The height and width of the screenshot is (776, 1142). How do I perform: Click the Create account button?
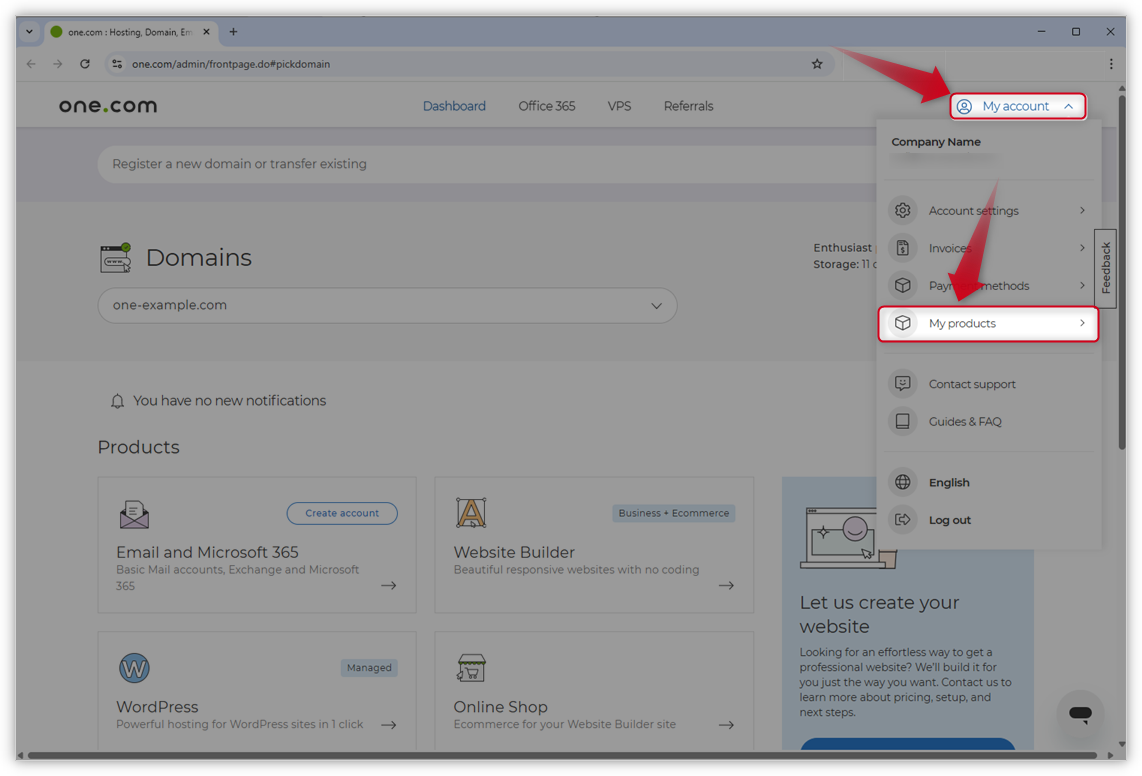[342, 513]
